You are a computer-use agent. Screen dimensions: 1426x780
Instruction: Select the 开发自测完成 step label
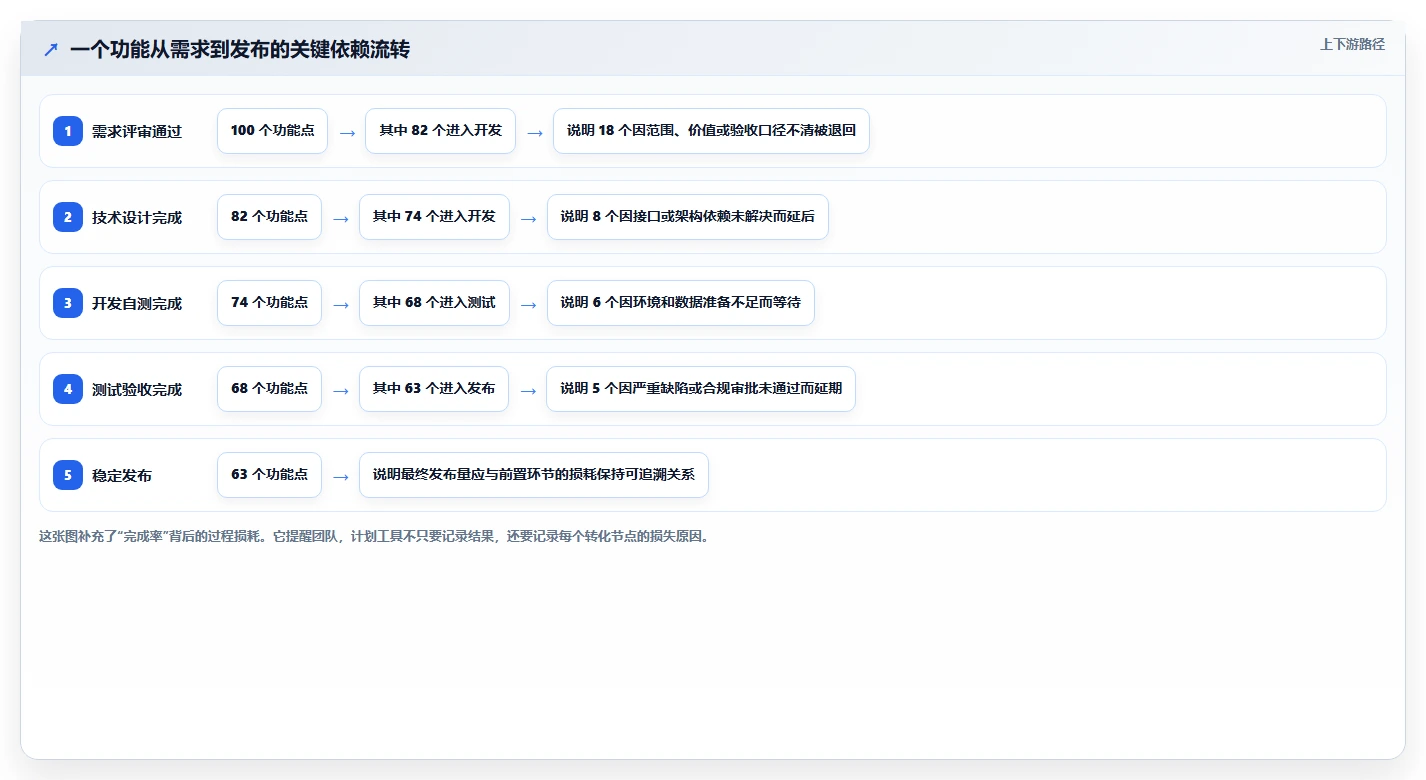[137, 303]
